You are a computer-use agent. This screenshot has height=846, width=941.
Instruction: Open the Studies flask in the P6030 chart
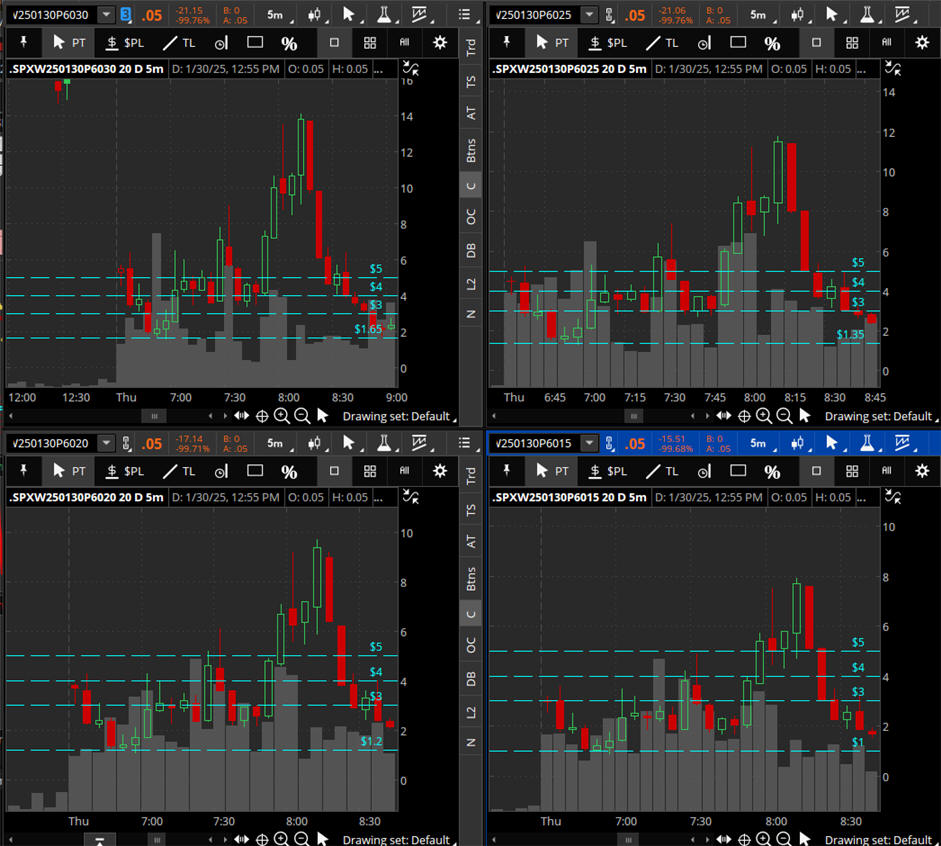point(384,14)
